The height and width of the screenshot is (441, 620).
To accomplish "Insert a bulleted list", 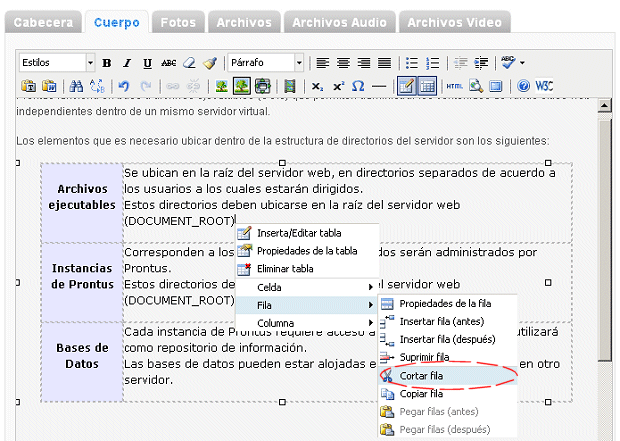I will [x=412, y=63].
